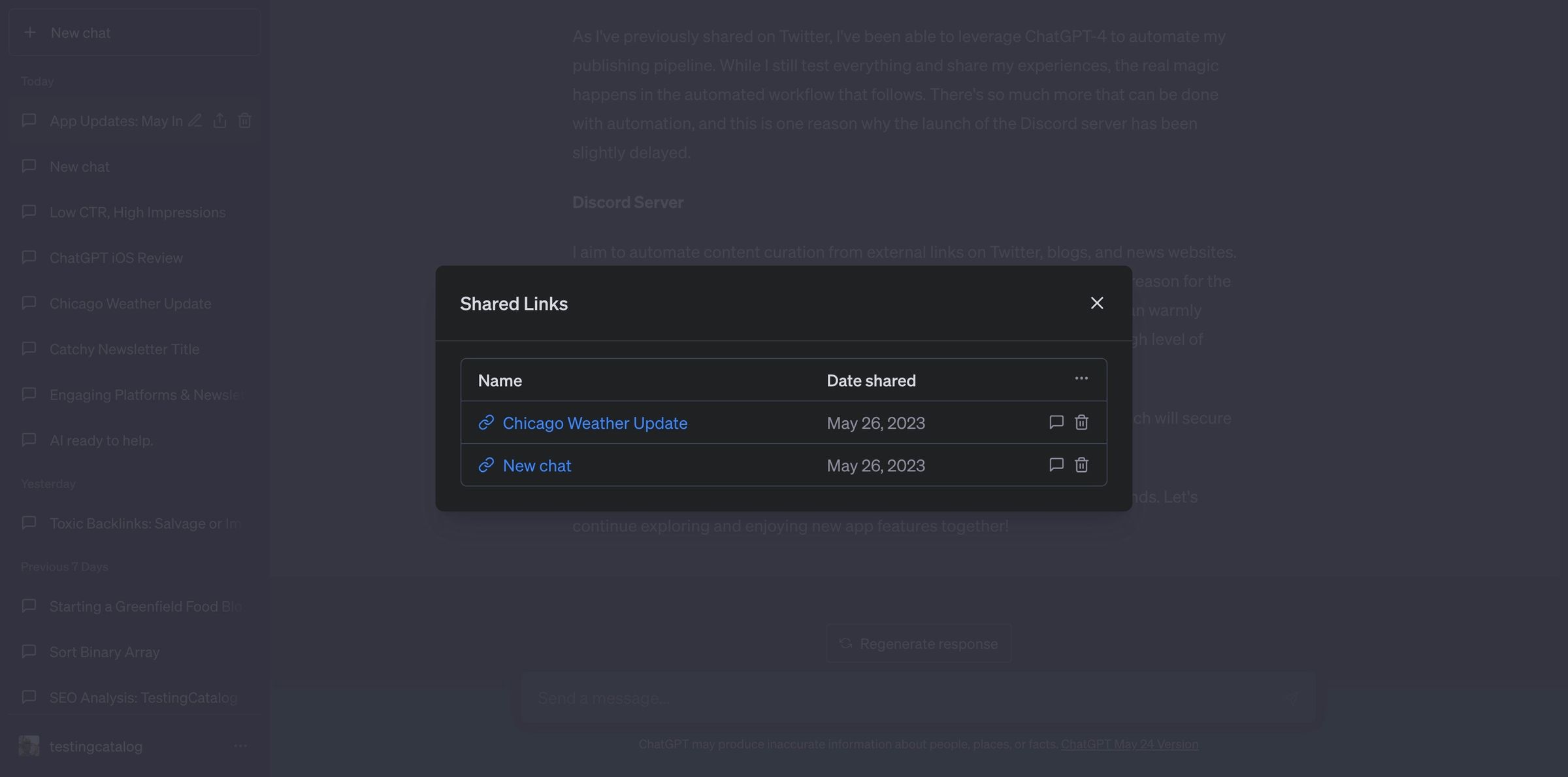The image size is (1568, 777).
Task: Select the ChatGPT iOS Review conversation
Action: [116, 257]
